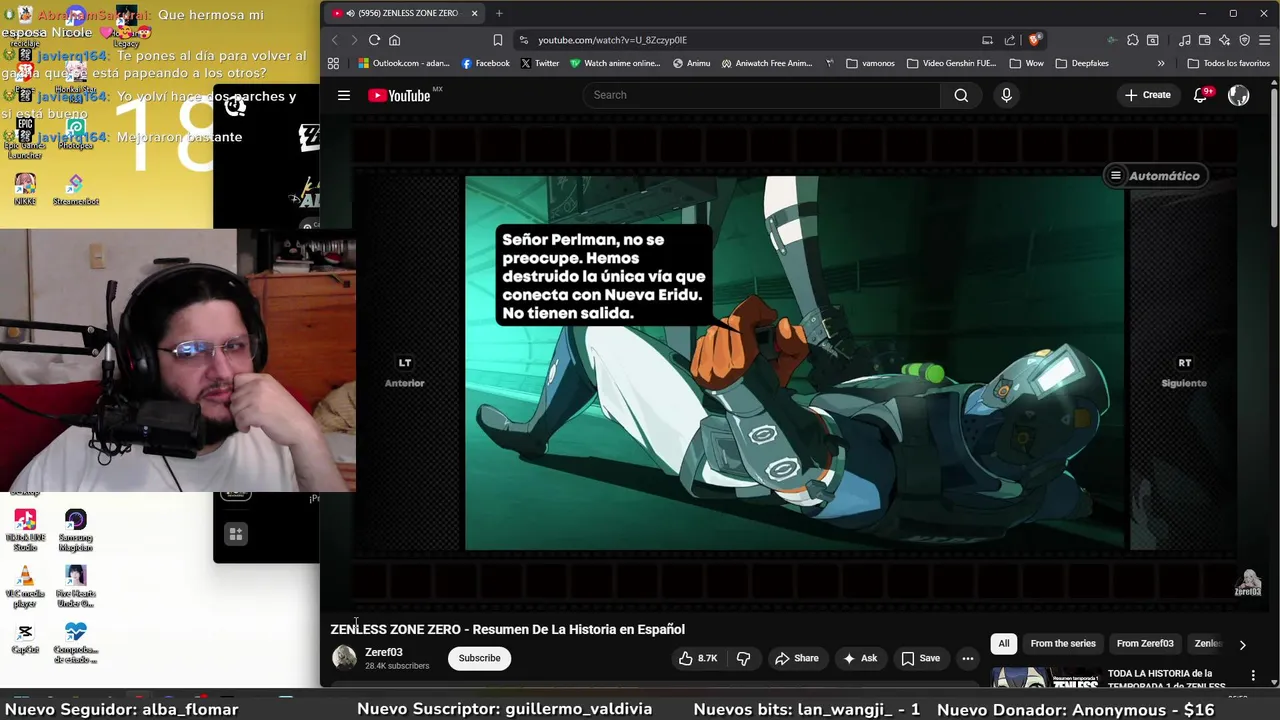Open VLC media player desktop shortcut
Image resolution: width=1280 pixels, height=720 pixels.
[25, 587]
